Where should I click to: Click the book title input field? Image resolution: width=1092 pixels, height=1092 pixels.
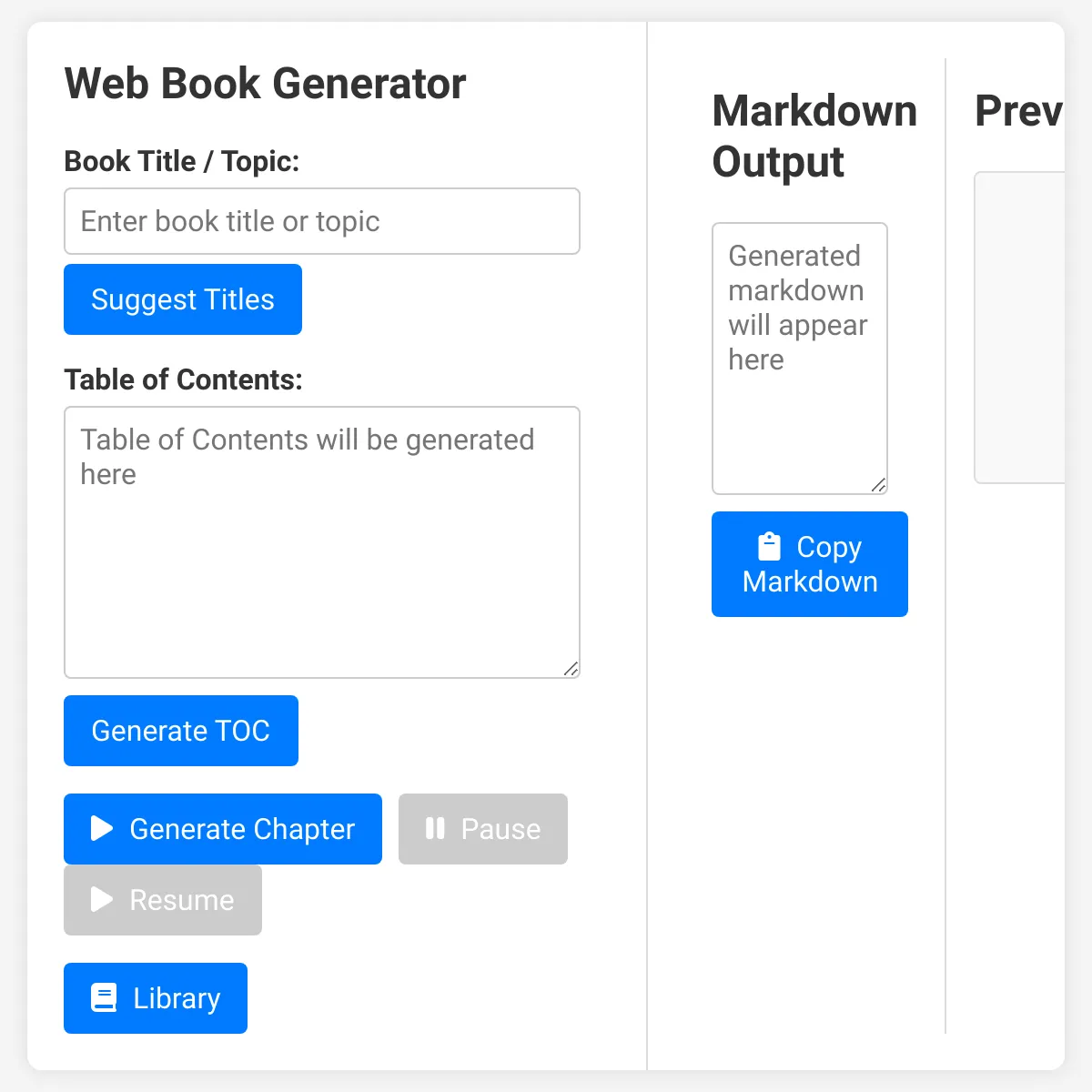tap(321, 221)
